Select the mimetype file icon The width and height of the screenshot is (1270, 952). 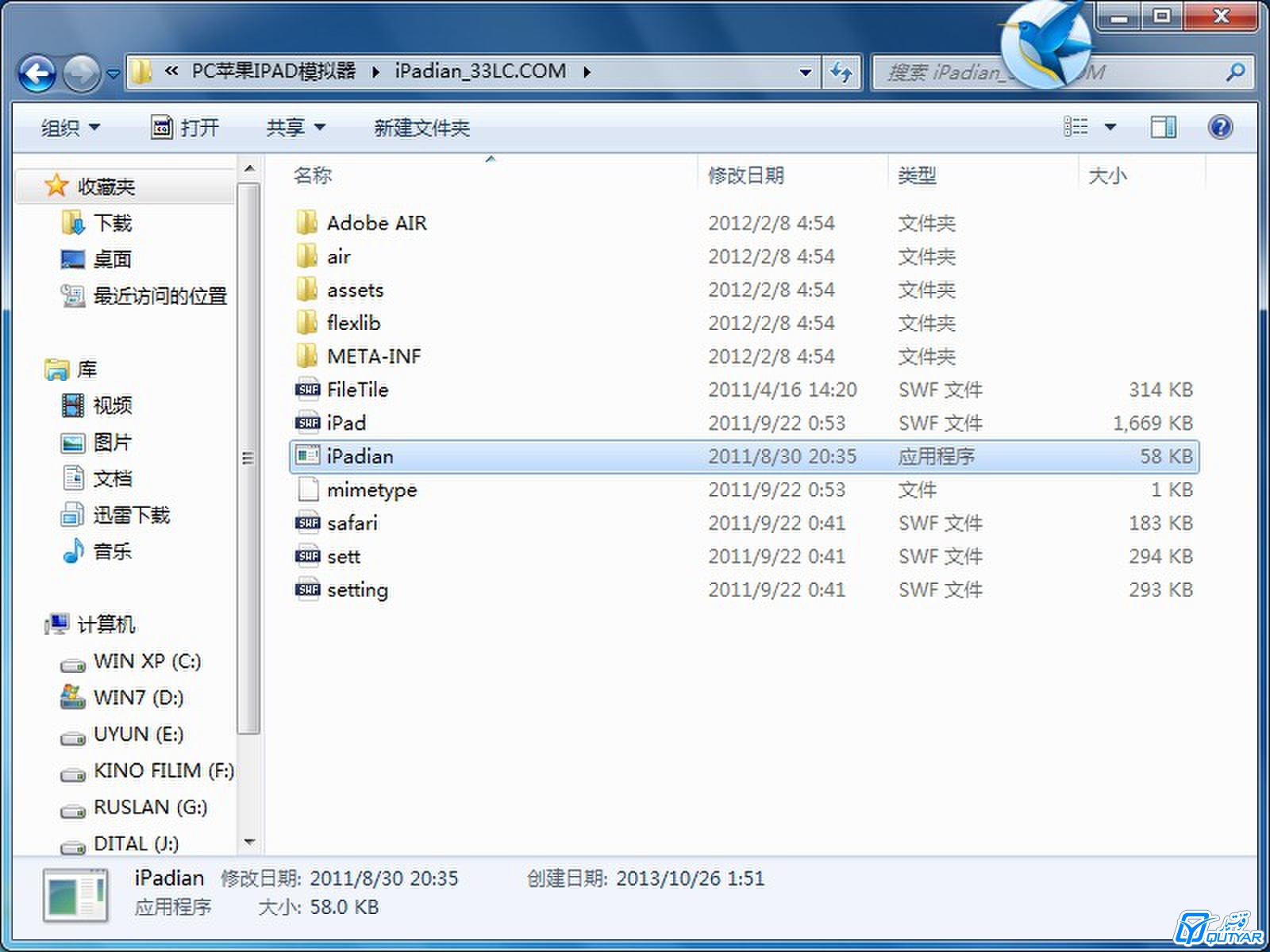tap(307, 489)
